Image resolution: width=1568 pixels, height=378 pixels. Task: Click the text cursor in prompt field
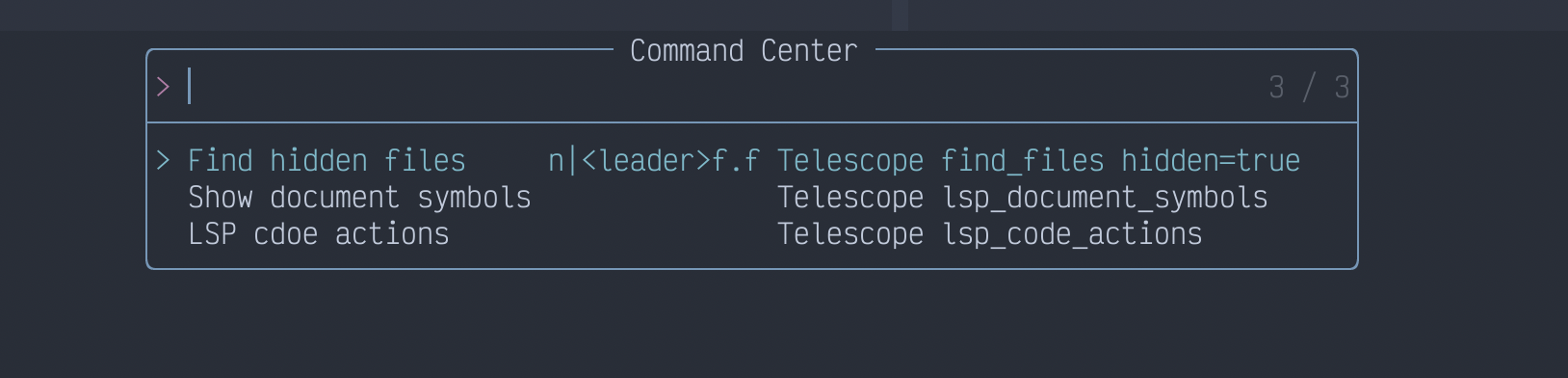(189, 86)
